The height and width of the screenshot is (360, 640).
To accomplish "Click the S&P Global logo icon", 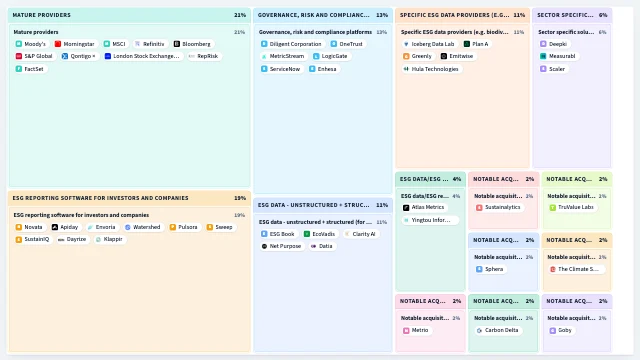I will pyautogui.click(x=19, y=56).
